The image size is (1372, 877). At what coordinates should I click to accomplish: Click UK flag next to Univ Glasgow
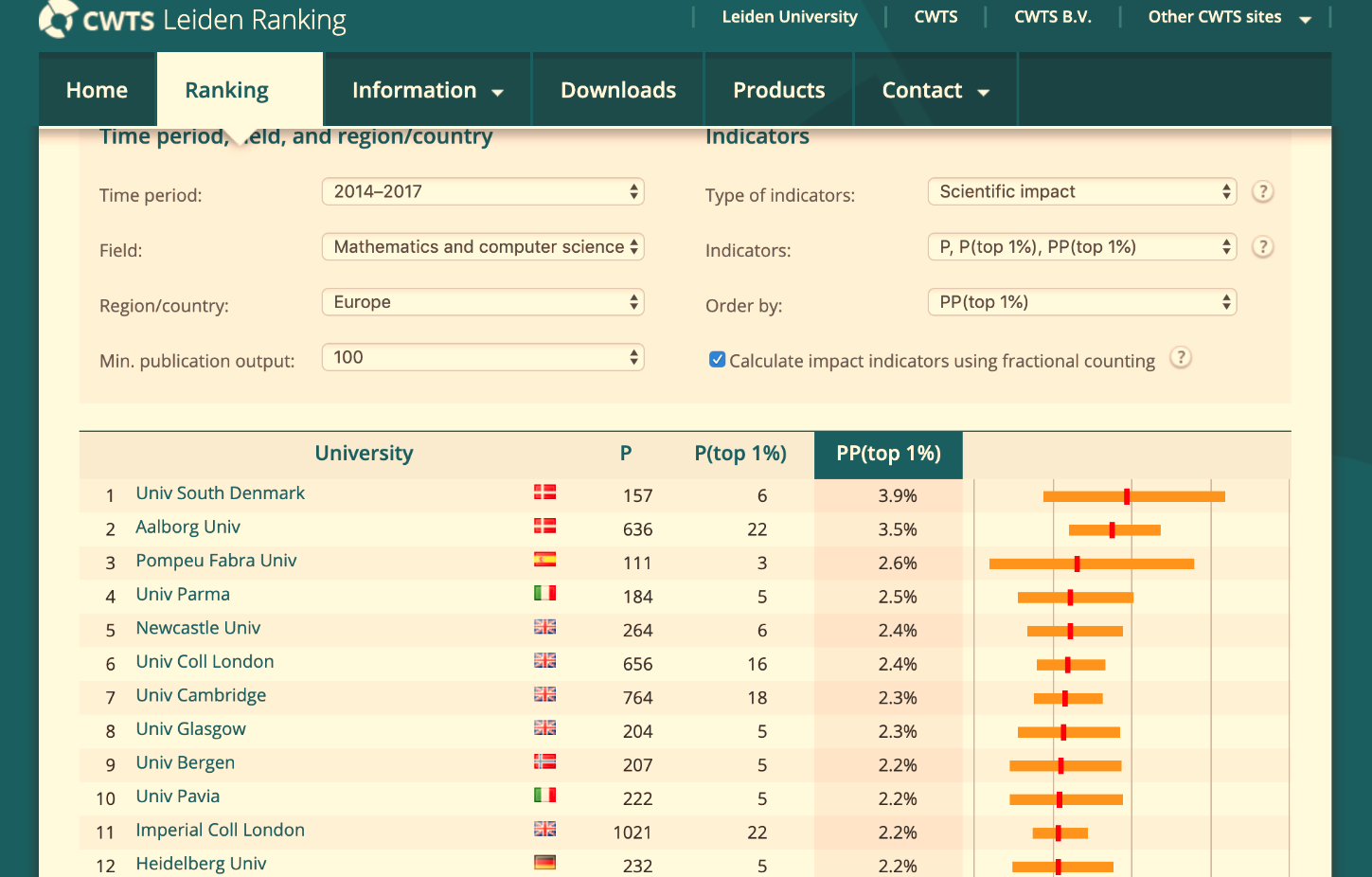pyautogui.click(x=544, y=727)
